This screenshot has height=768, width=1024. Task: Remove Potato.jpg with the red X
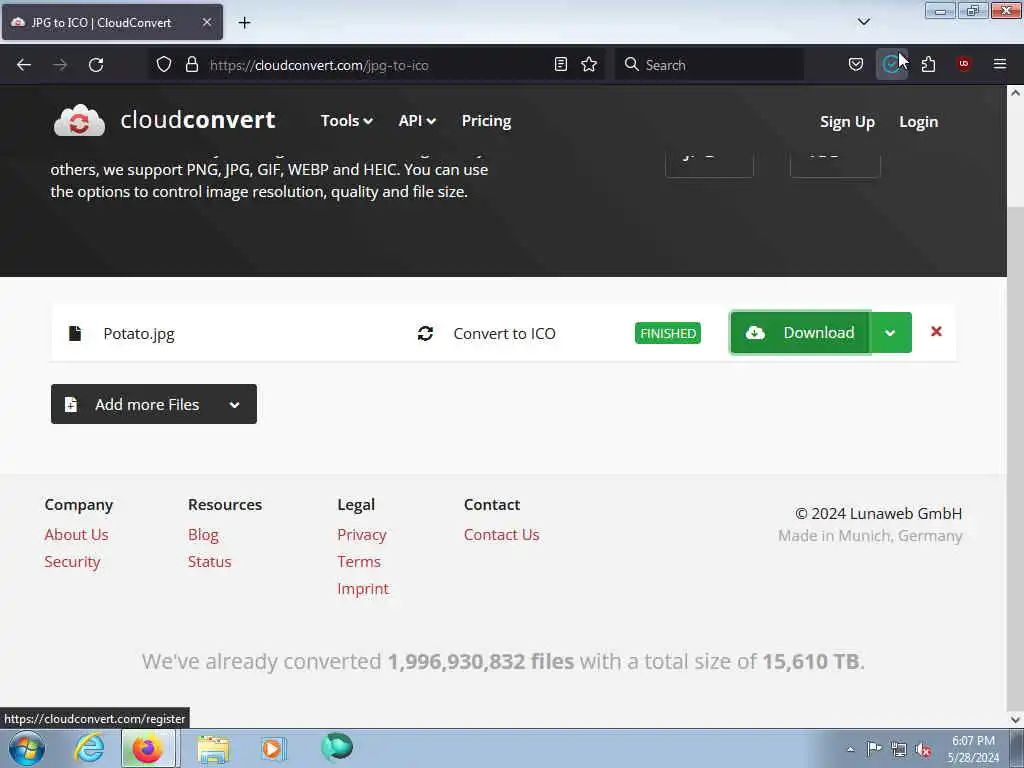point(936,331)
